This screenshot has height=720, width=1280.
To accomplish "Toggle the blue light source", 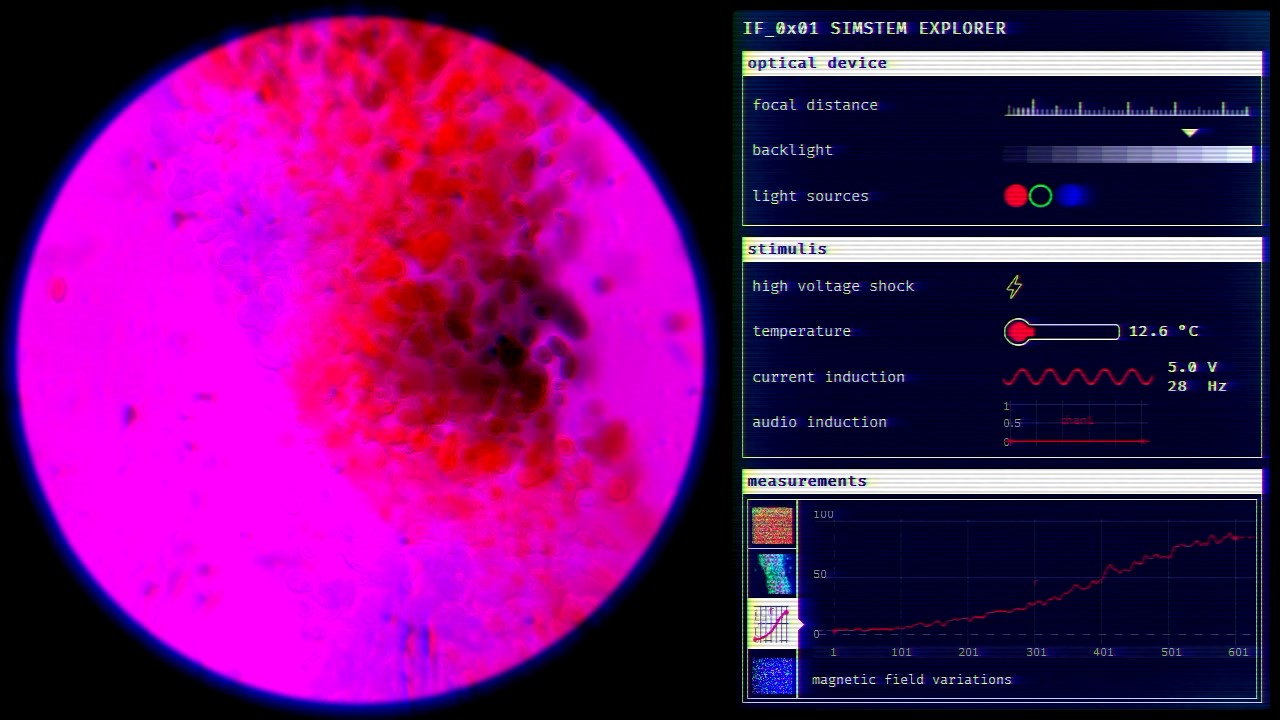I will [1072, 196].
